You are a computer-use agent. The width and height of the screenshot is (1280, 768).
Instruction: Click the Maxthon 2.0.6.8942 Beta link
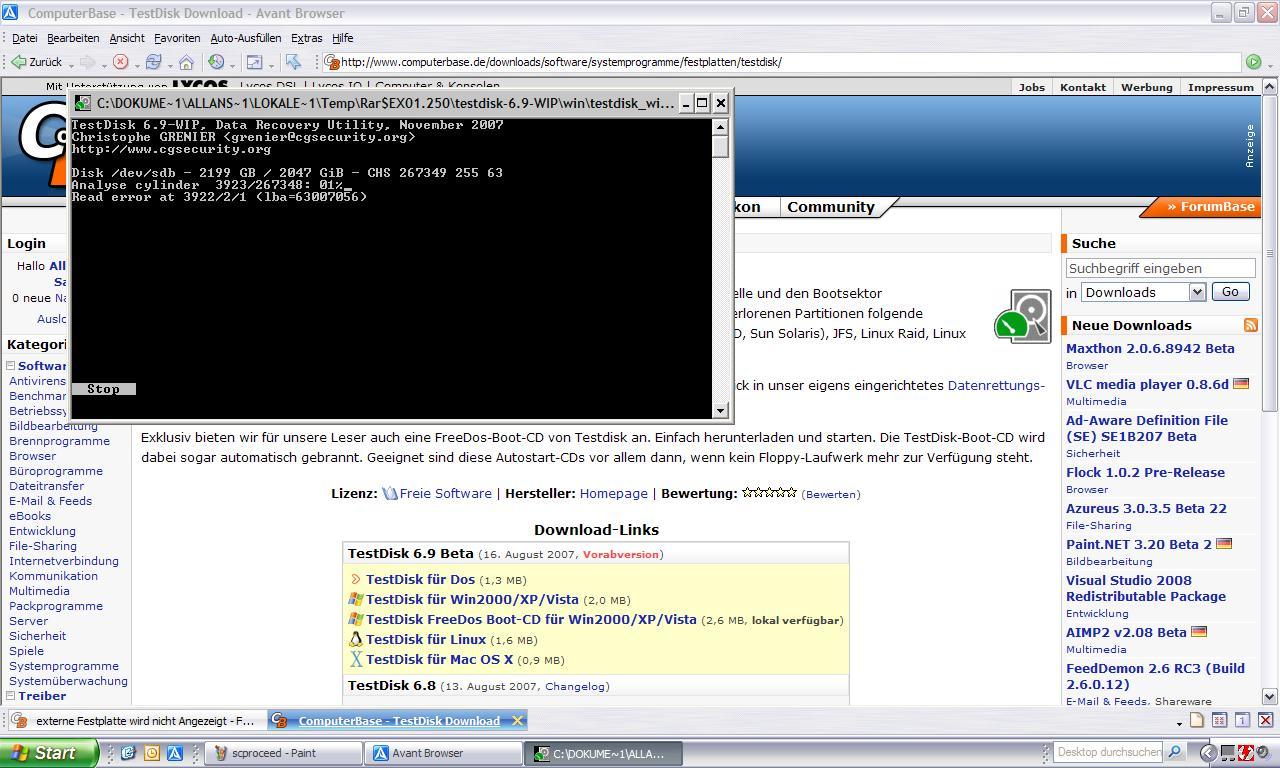(x=1150, y=348)
